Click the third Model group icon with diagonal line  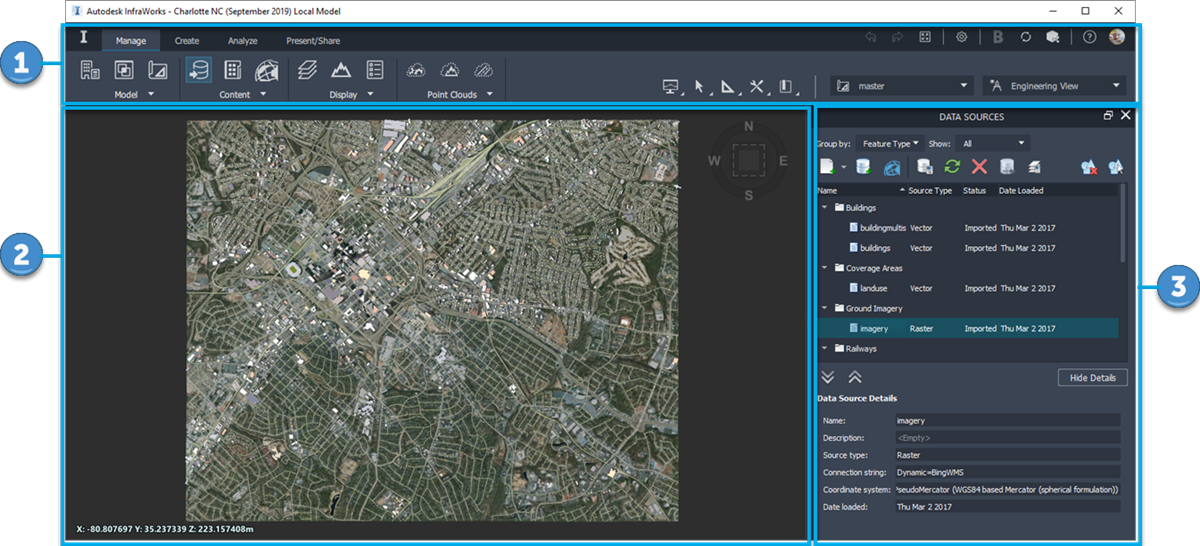[158, 70]
